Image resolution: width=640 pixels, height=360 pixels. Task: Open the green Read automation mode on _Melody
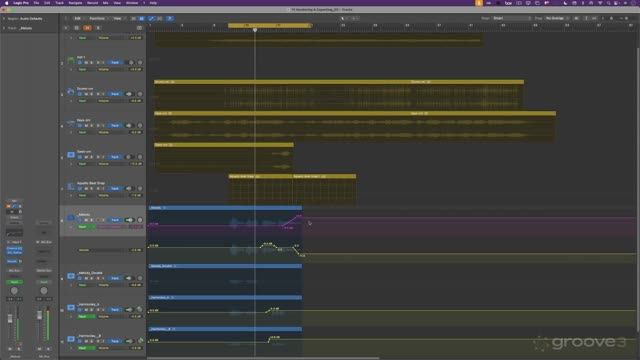86,227
